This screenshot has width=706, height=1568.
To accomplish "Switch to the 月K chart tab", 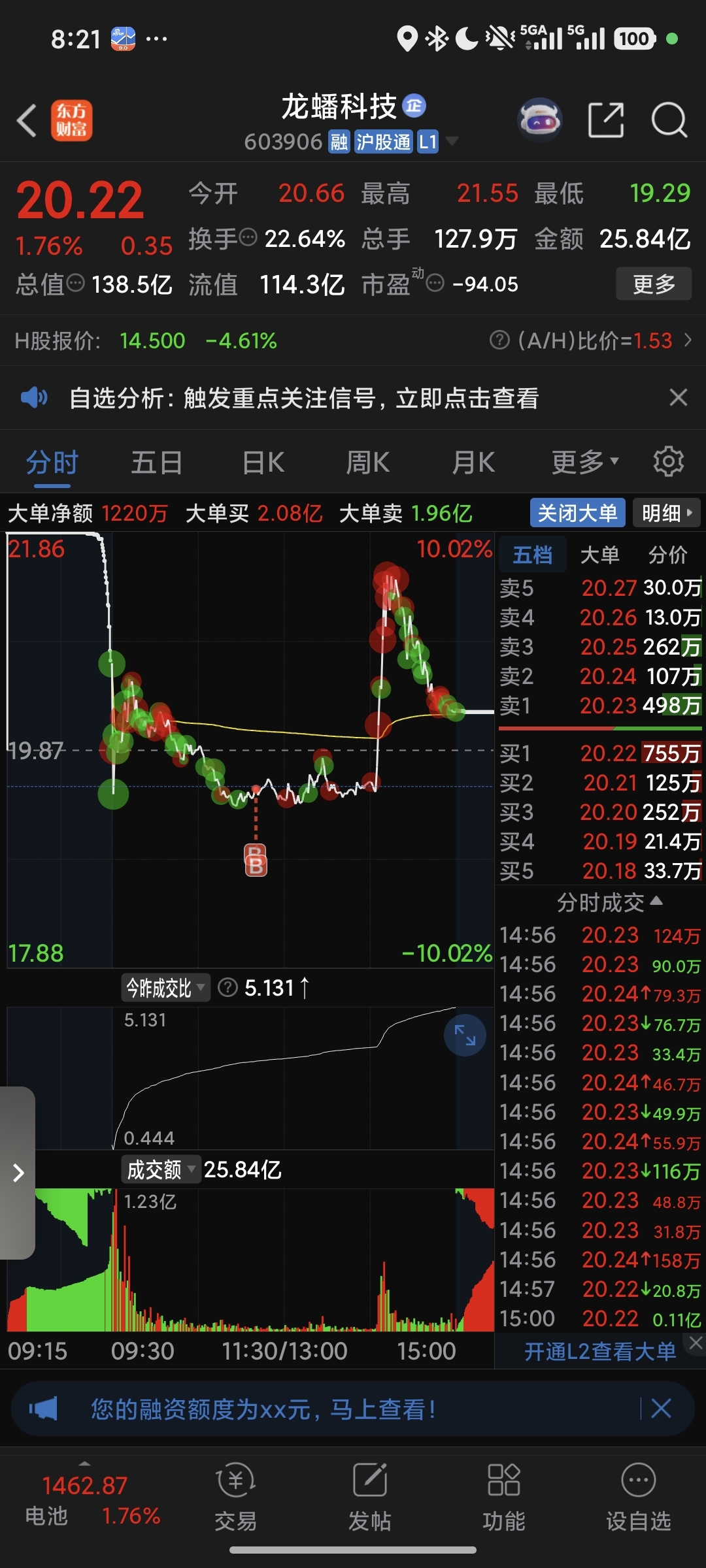I will coord(473,463).
